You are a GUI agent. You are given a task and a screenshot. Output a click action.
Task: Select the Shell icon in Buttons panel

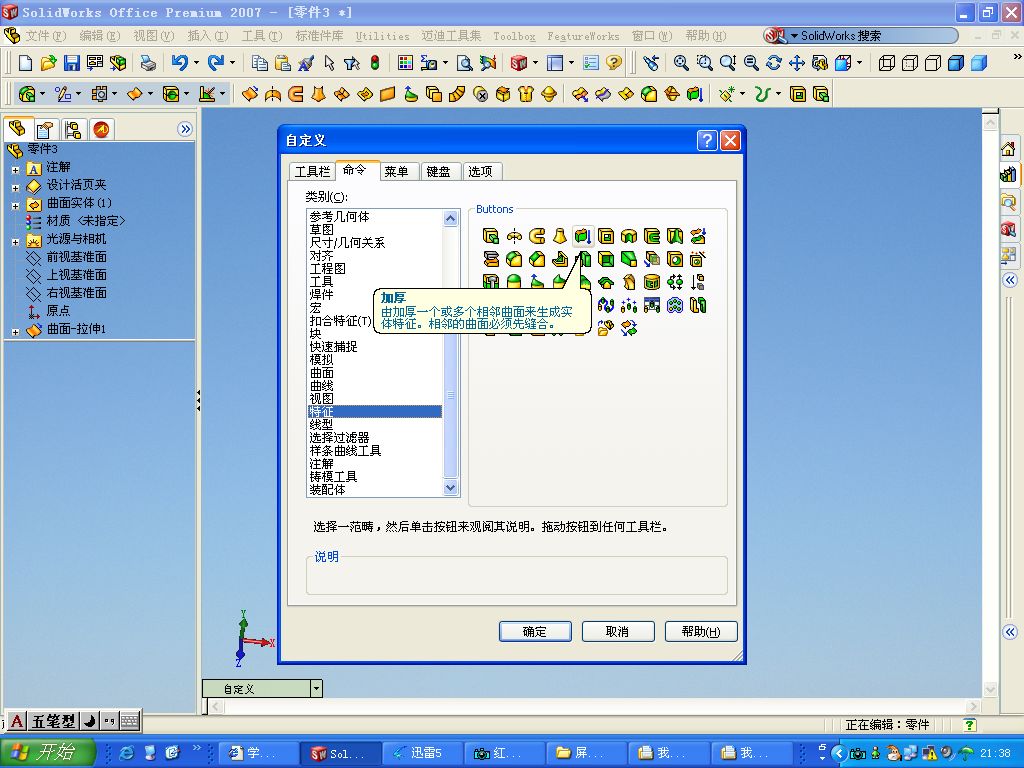[x=606, y=259]
